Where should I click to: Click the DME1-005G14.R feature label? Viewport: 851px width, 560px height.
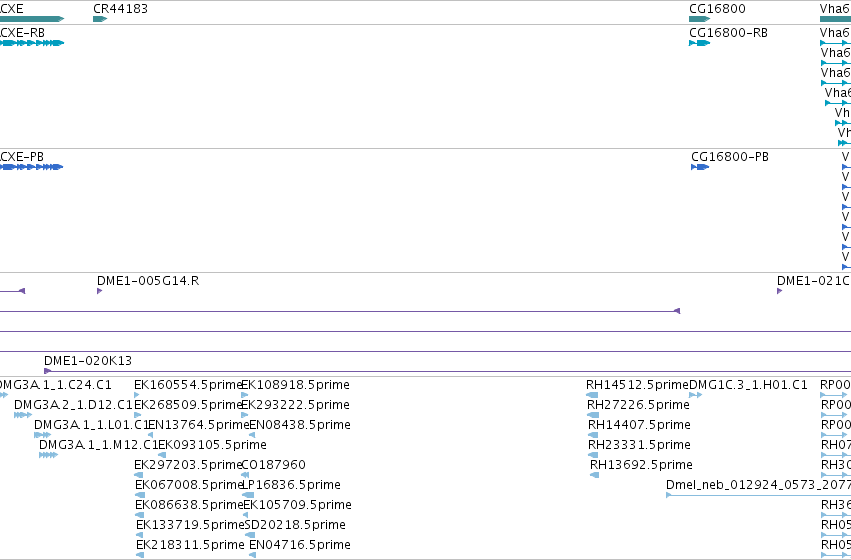pos(148,281)
